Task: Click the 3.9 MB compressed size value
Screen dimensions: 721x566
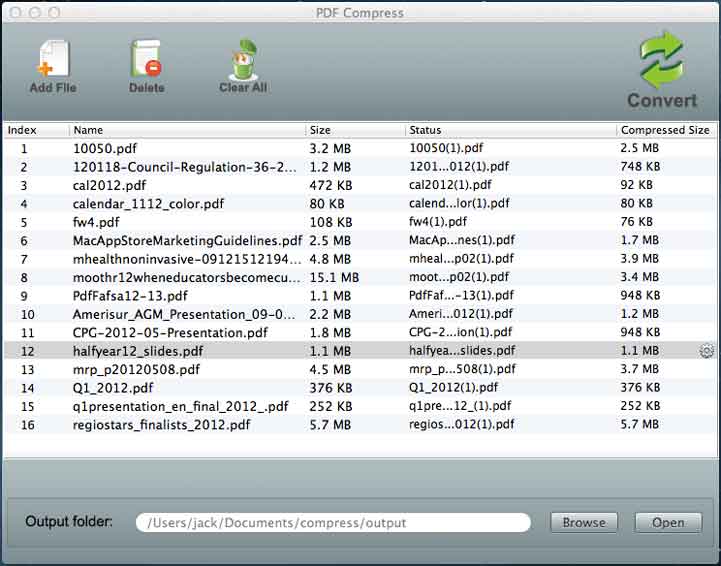Action: click(x=640, y=258)
